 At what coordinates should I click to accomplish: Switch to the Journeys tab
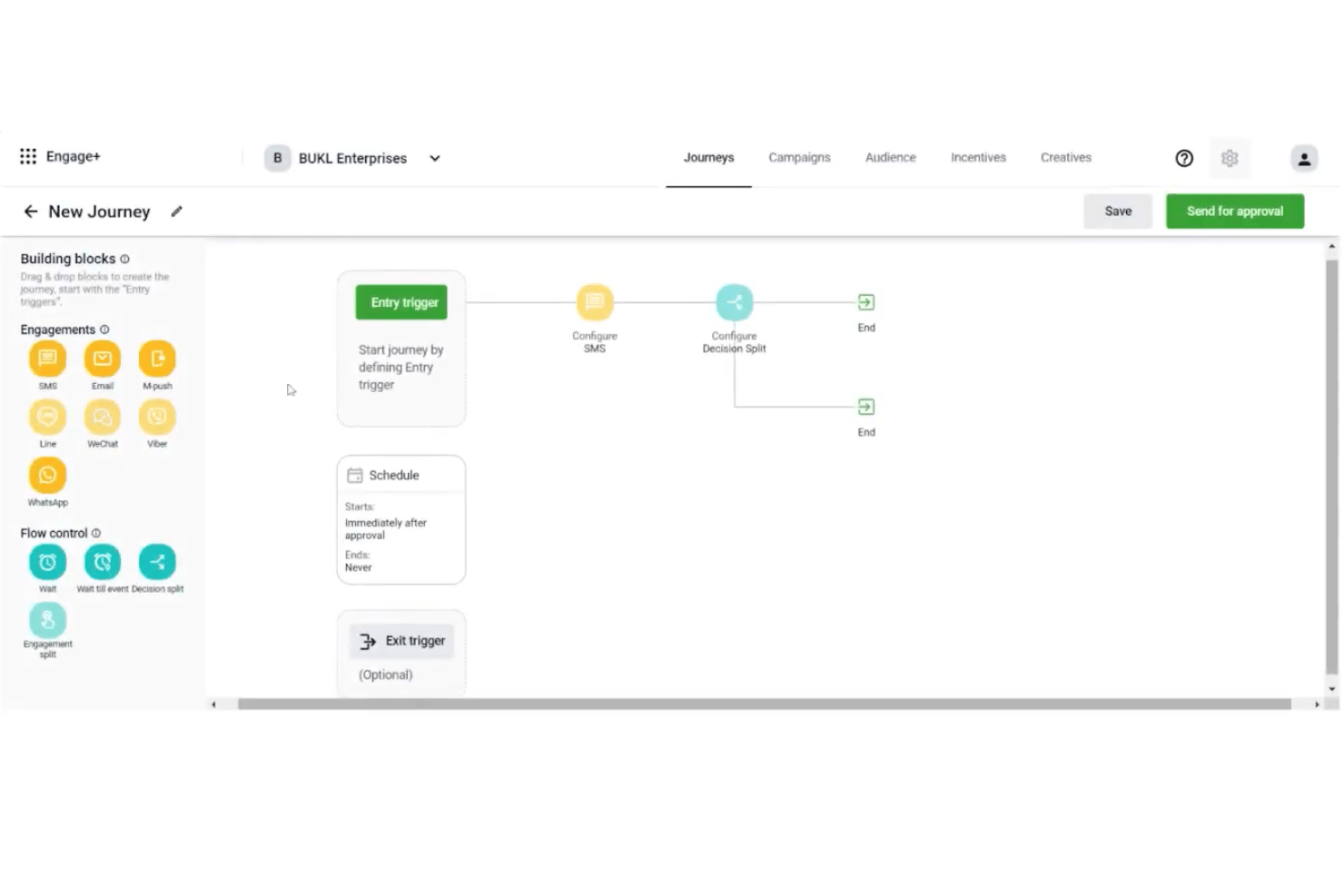[x=708, y=158]
